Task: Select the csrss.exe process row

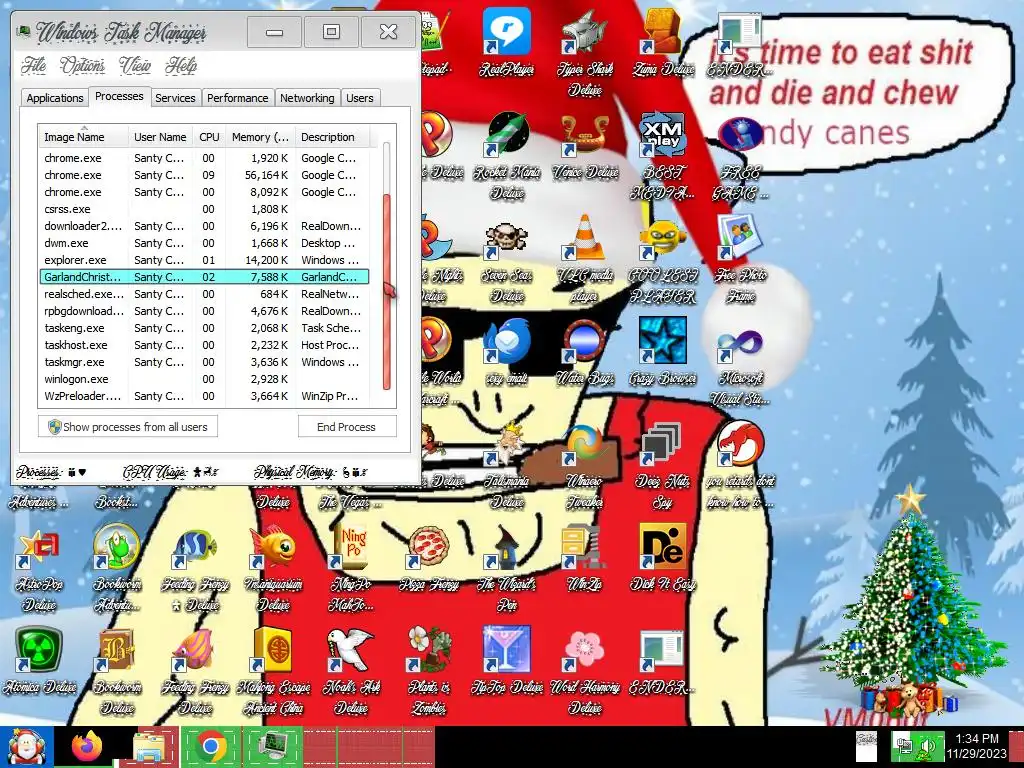Action: click(204, 209)
